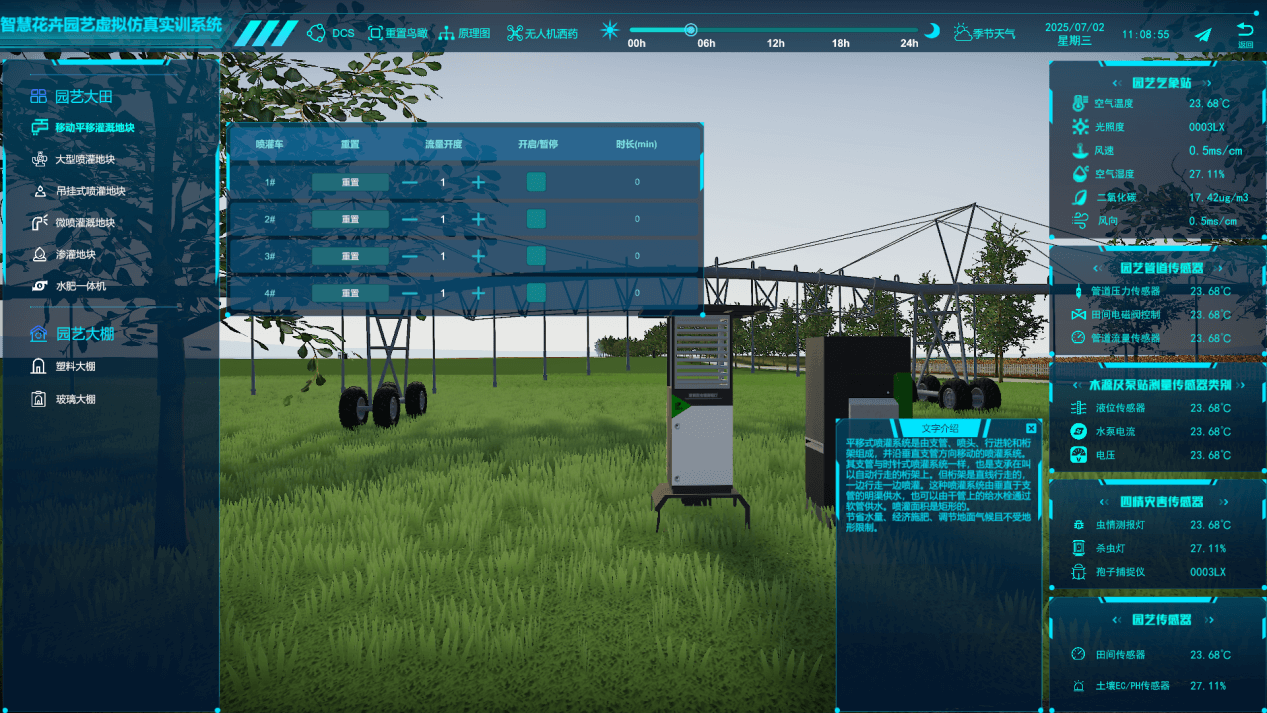Screen dimensions: 1267x713
Task: Toggle start/pause for sprinkler 2#
Action: point(536,219)
